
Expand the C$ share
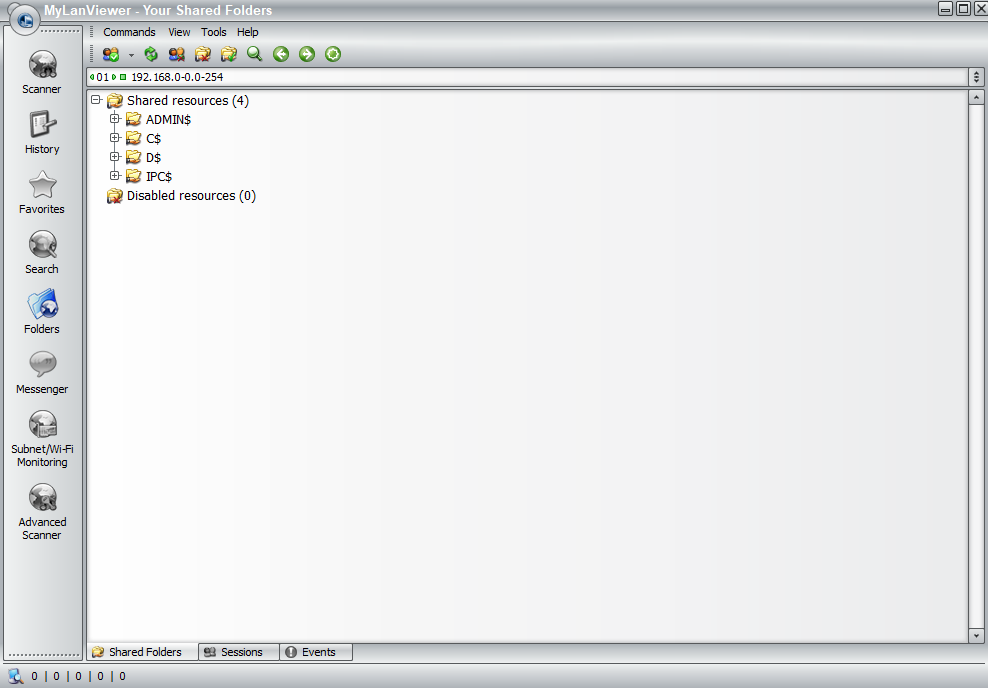coord(115,137)
